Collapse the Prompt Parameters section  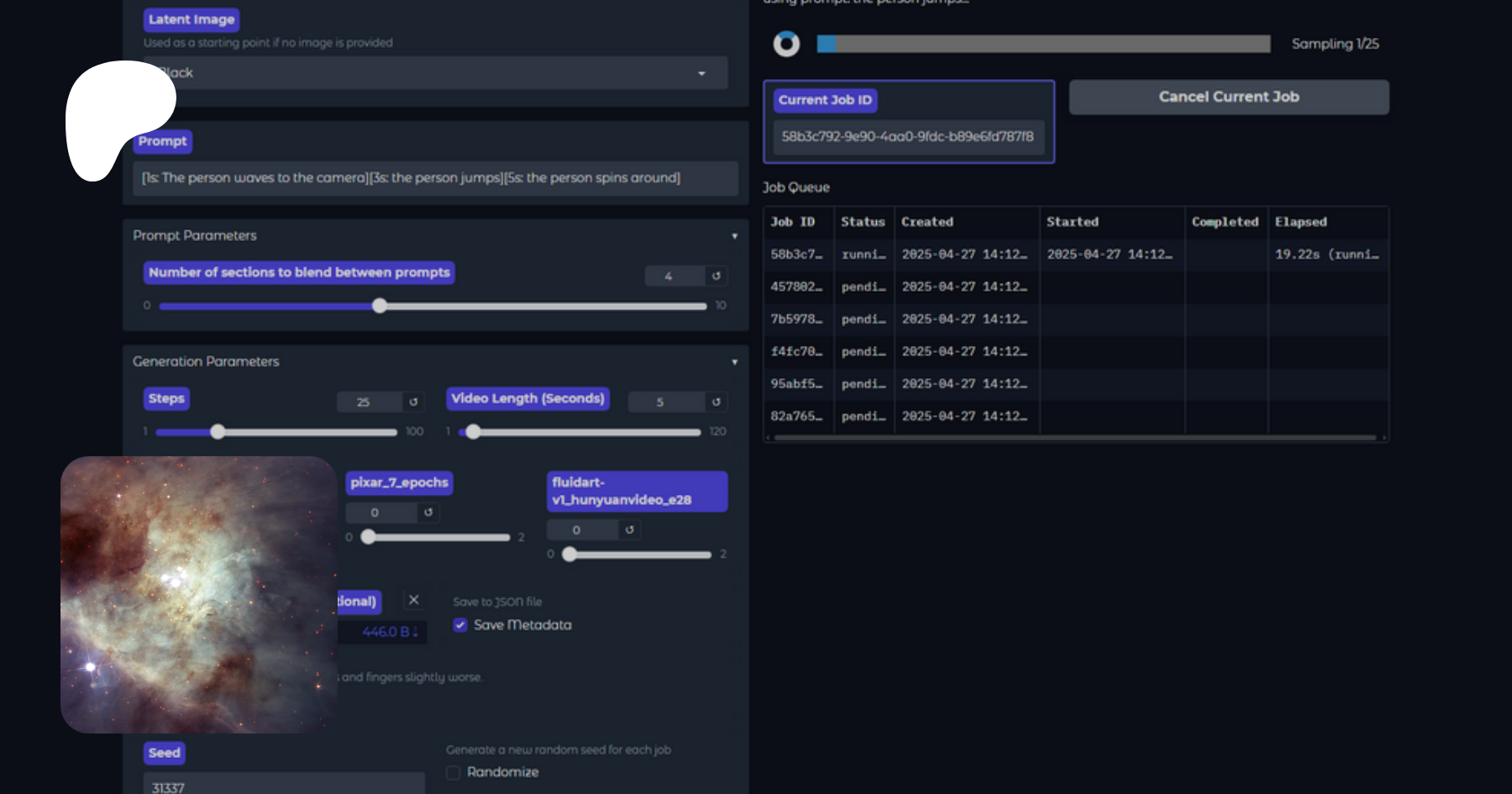pos(734,236)
